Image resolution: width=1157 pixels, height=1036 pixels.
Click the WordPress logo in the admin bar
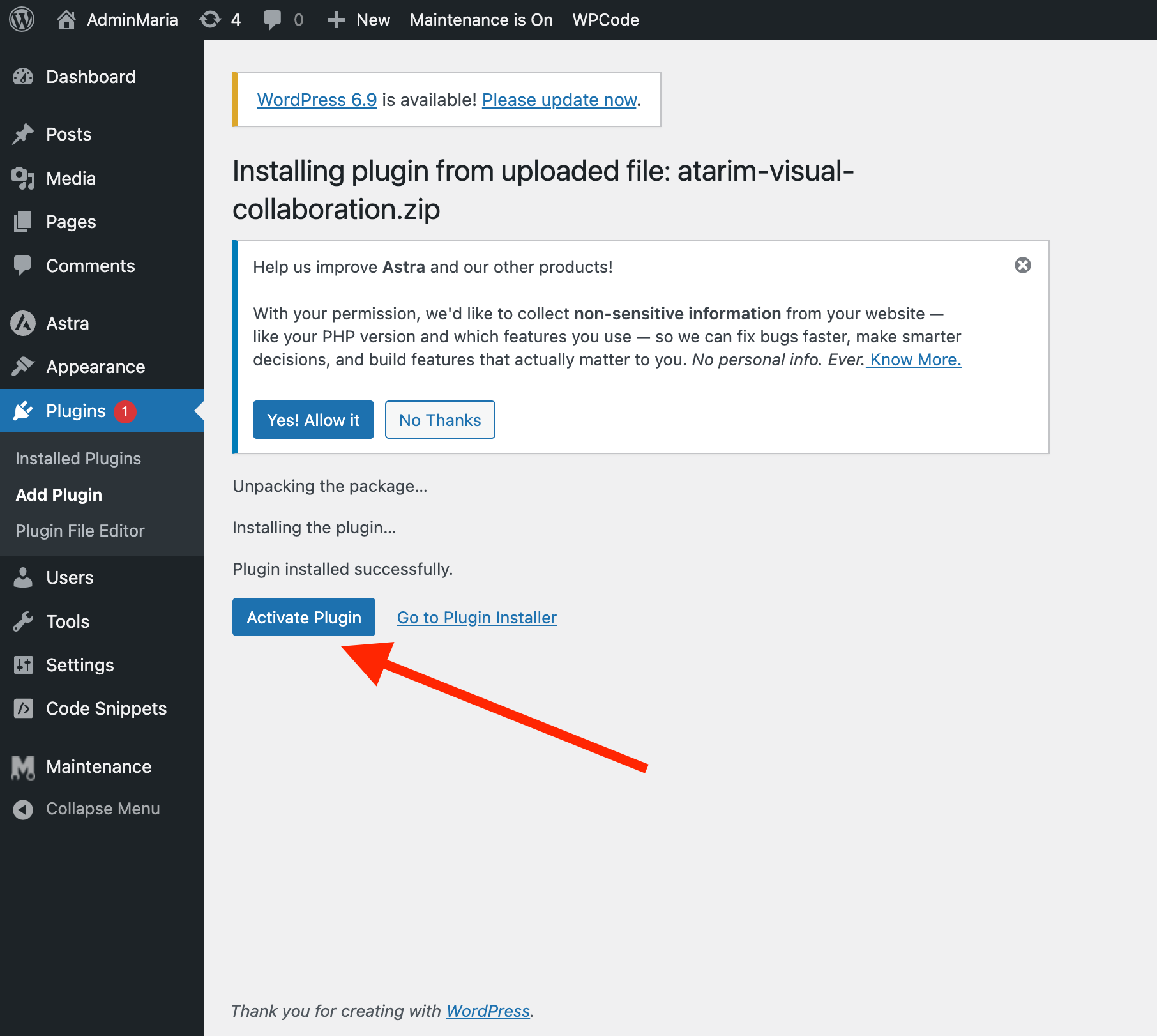tap(21, 19)
